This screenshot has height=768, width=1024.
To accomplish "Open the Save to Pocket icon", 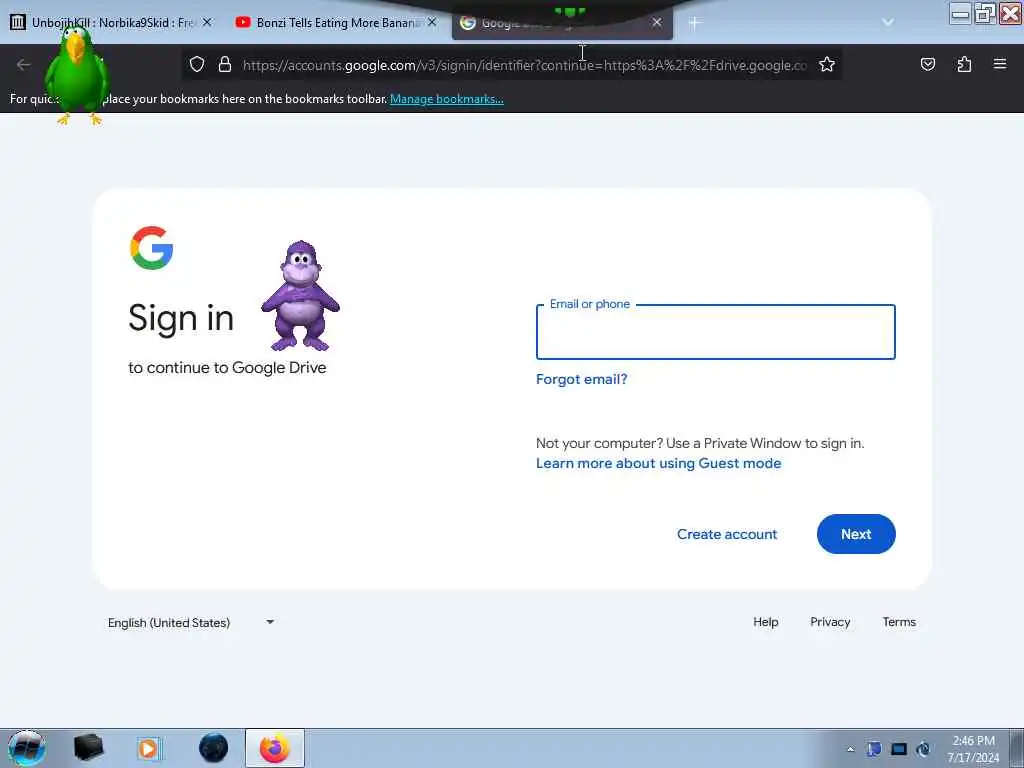I will [x=927, y=65].
